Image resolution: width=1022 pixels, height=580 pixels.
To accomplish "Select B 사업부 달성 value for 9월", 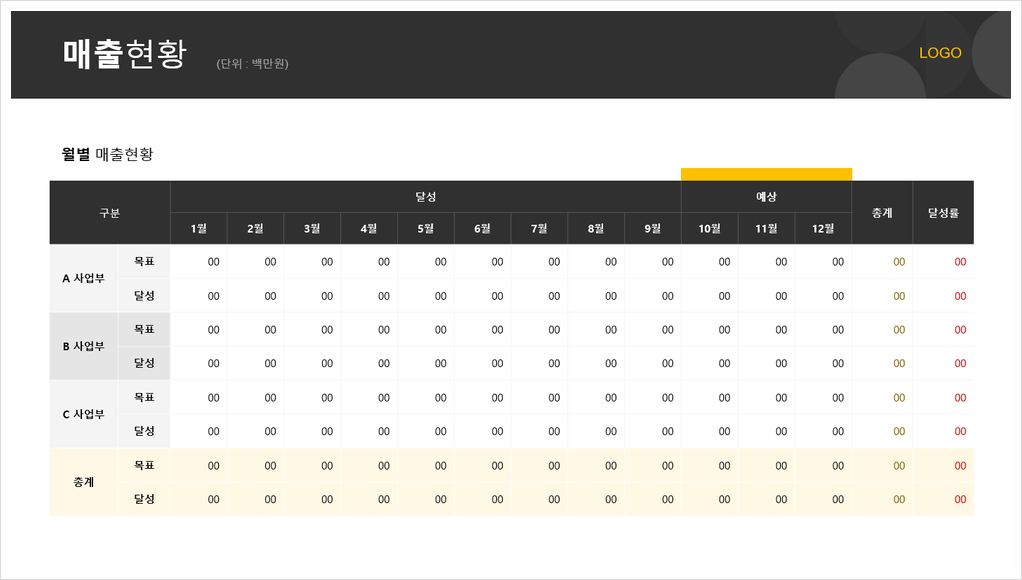I will pos(667,364).
